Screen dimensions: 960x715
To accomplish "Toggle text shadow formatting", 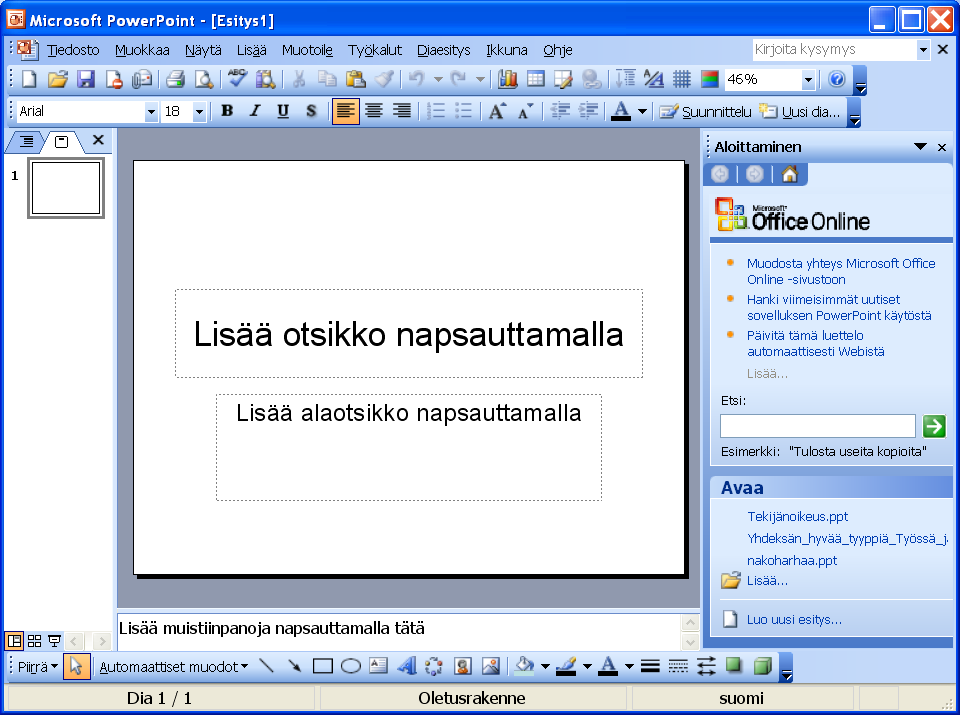I will click(311, 111).
